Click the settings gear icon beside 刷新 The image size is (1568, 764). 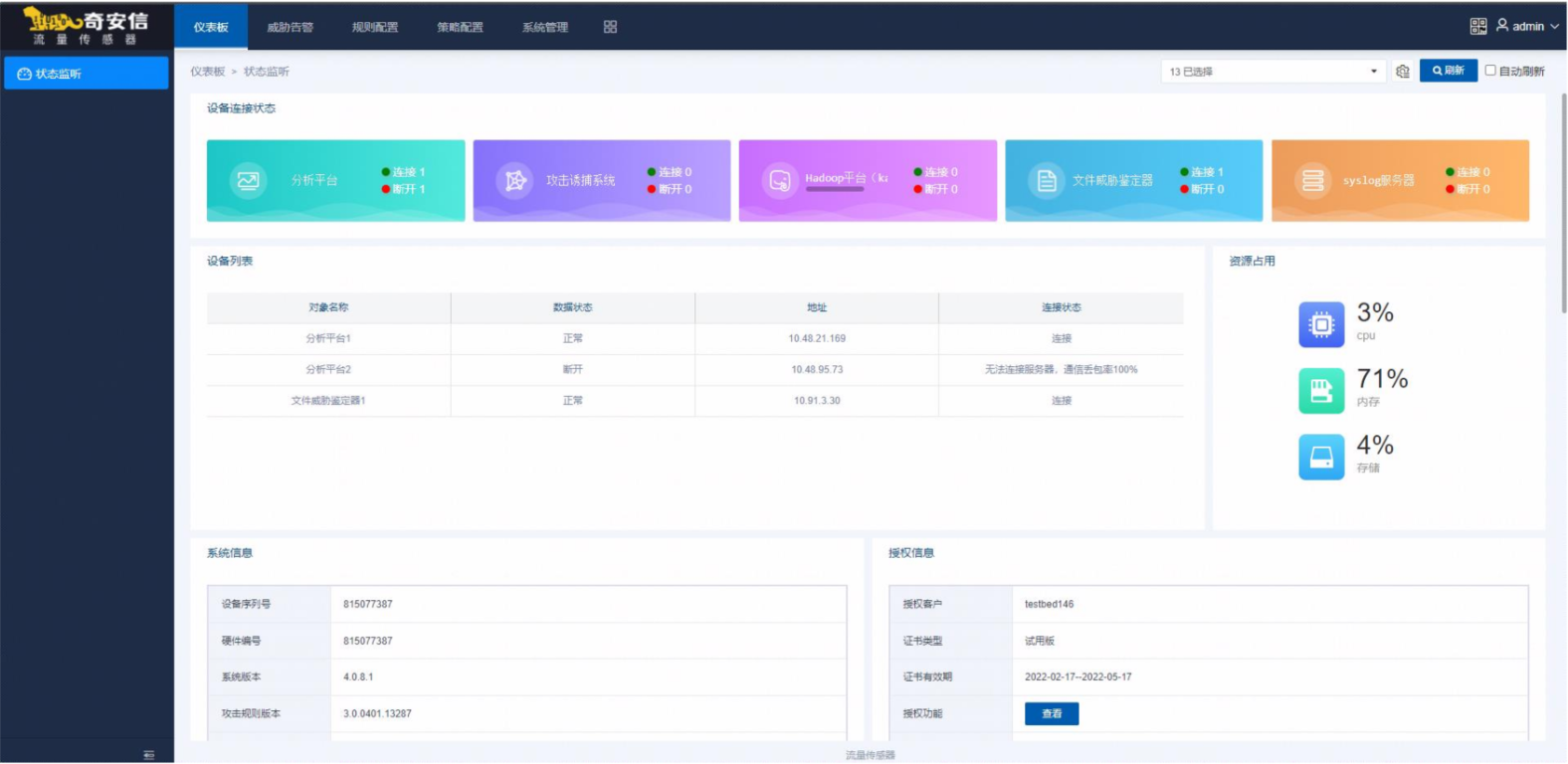pyautogui.click(x=1403, y=72)
